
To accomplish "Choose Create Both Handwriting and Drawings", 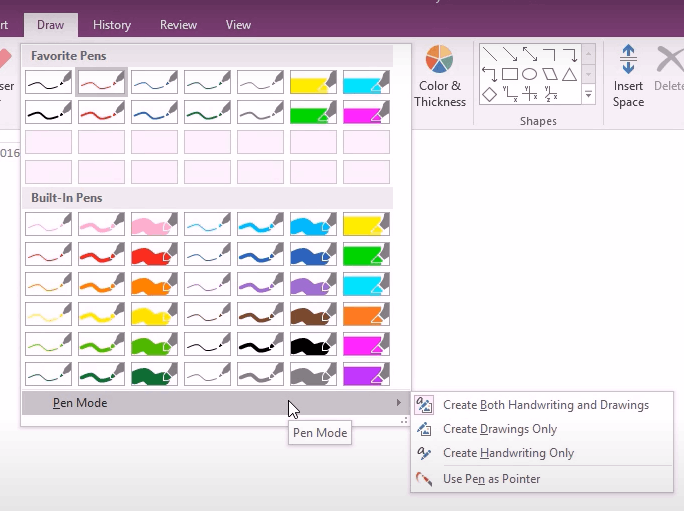I will [x=542, y=405].
